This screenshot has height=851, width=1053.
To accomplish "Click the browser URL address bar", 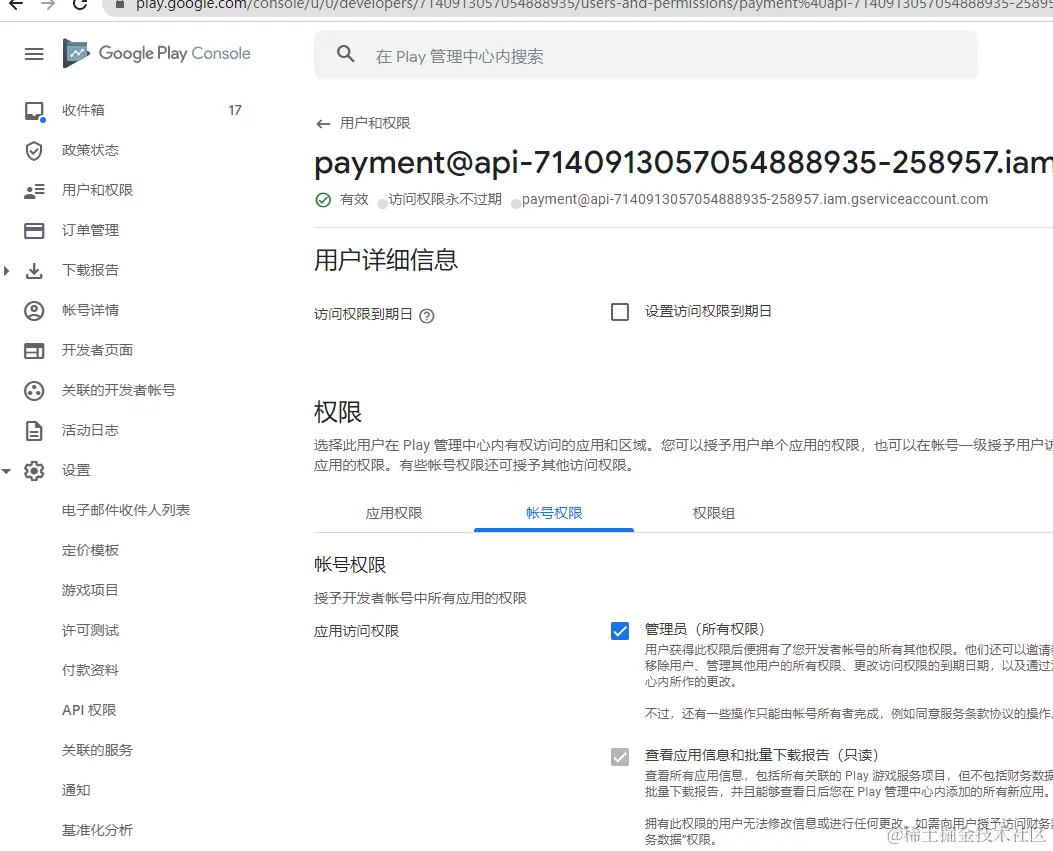I will (x=578, y=5).
